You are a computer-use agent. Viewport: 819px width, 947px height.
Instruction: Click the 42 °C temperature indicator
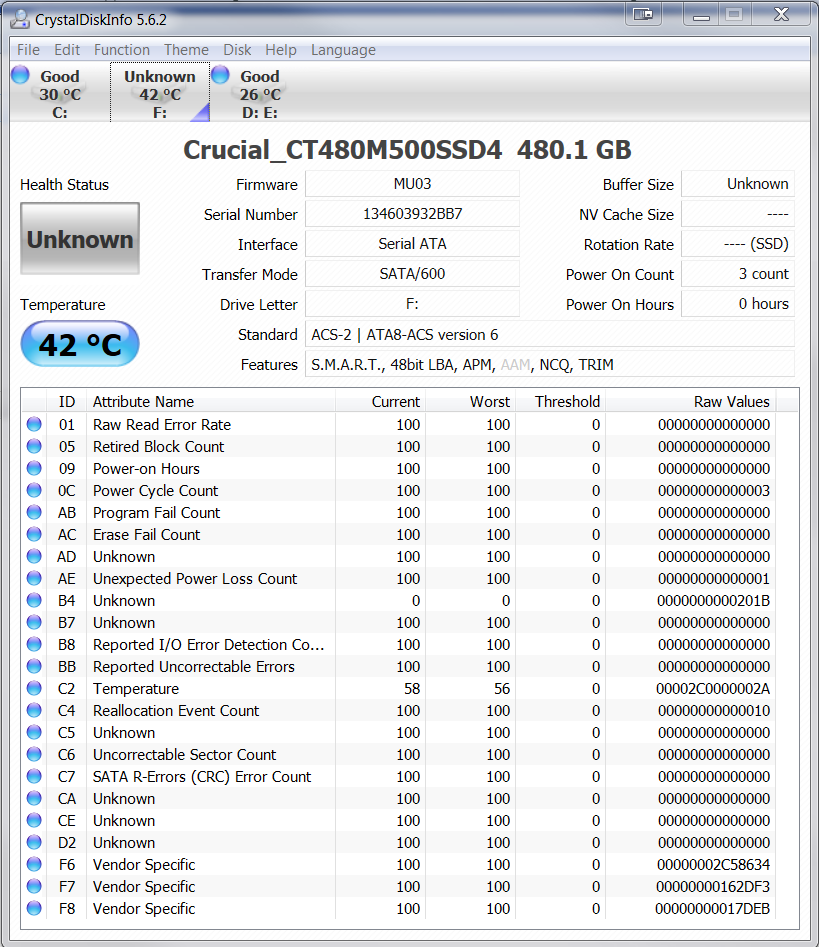[80, 345]
